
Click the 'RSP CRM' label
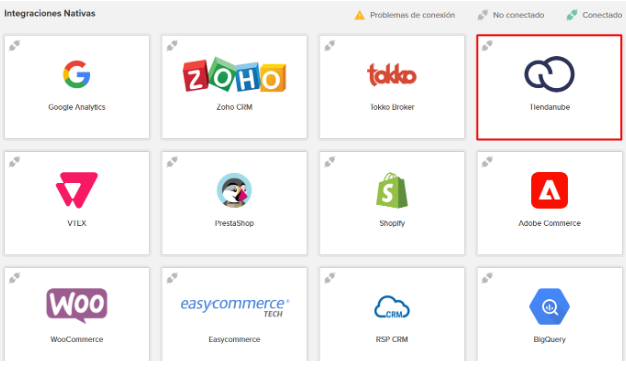tap(392, 339)
